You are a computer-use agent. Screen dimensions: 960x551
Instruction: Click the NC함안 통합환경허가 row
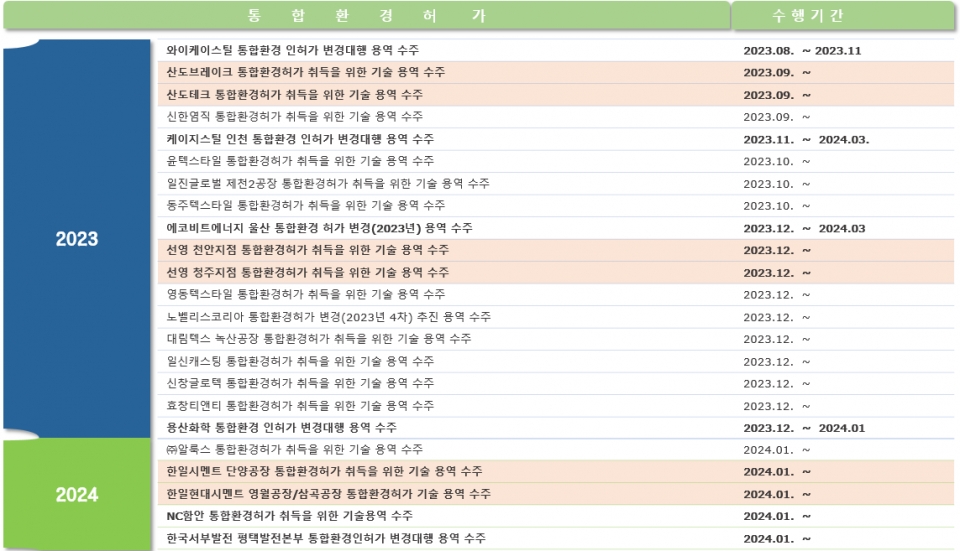[289, 516]
